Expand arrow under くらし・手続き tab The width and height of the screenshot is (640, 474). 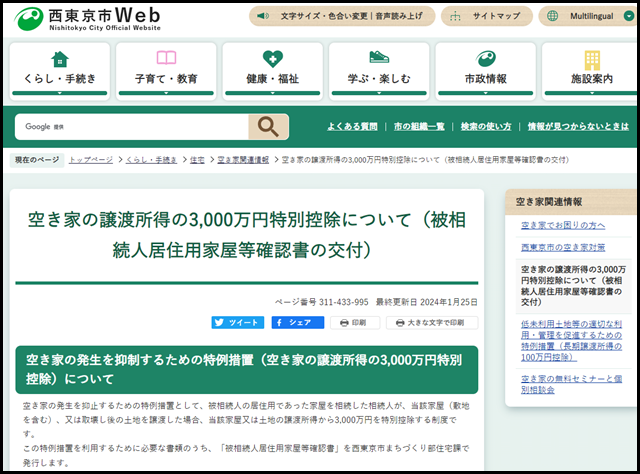60,93
